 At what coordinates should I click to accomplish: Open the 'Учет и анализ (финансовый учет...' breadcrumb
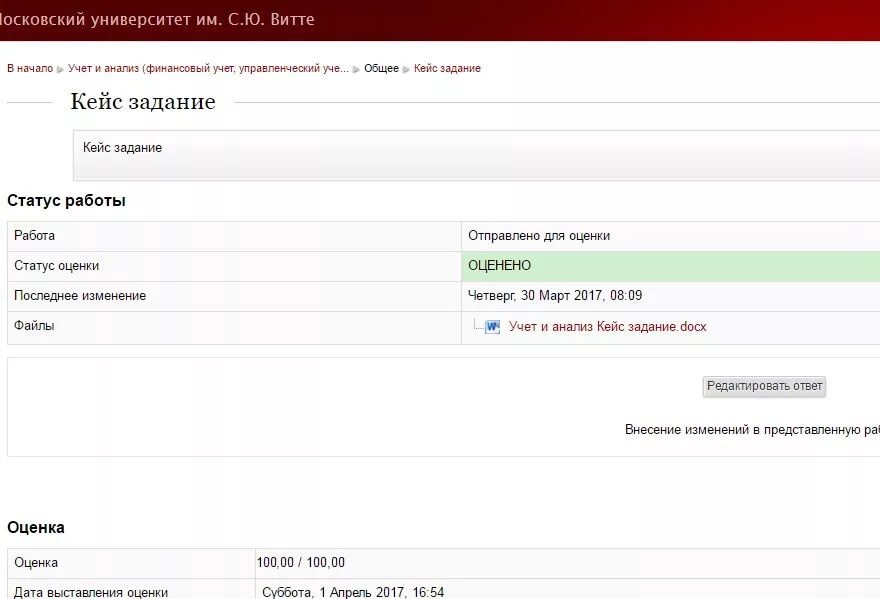click(x=208, y=68)
